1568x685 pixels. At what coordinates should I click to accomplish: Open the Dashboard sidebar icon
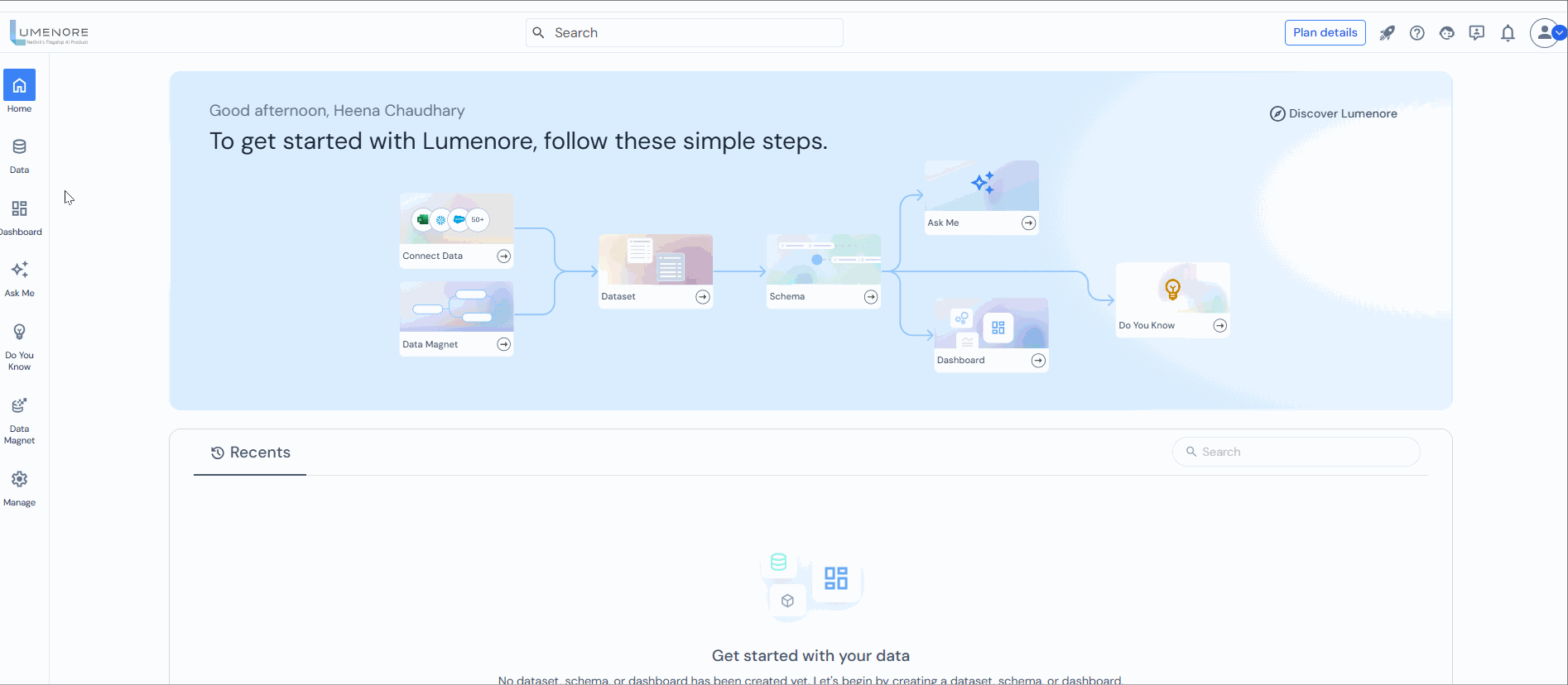click(x=19, y=217)
